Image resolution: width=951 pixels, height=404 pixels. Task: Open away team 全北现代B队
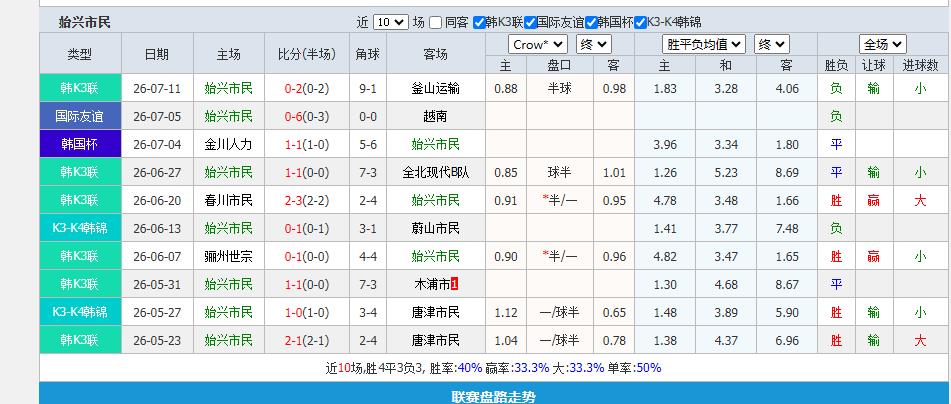(435, 172)
